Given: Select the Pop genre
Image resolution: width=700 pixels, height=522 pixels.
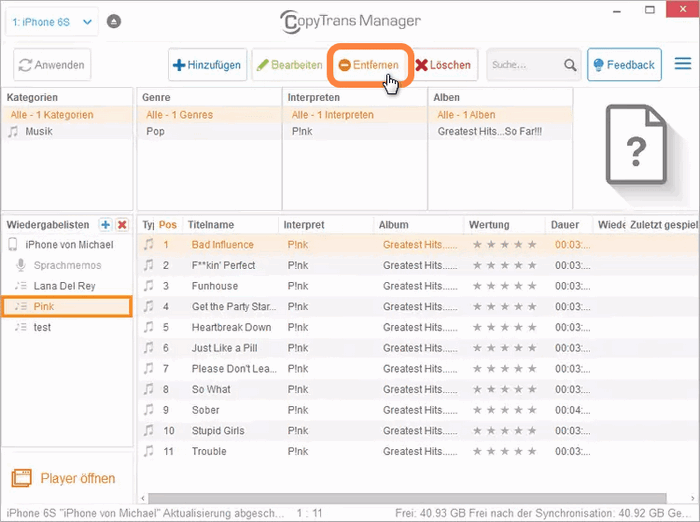Looking at the screenshot, I should [x=209, y=131].
